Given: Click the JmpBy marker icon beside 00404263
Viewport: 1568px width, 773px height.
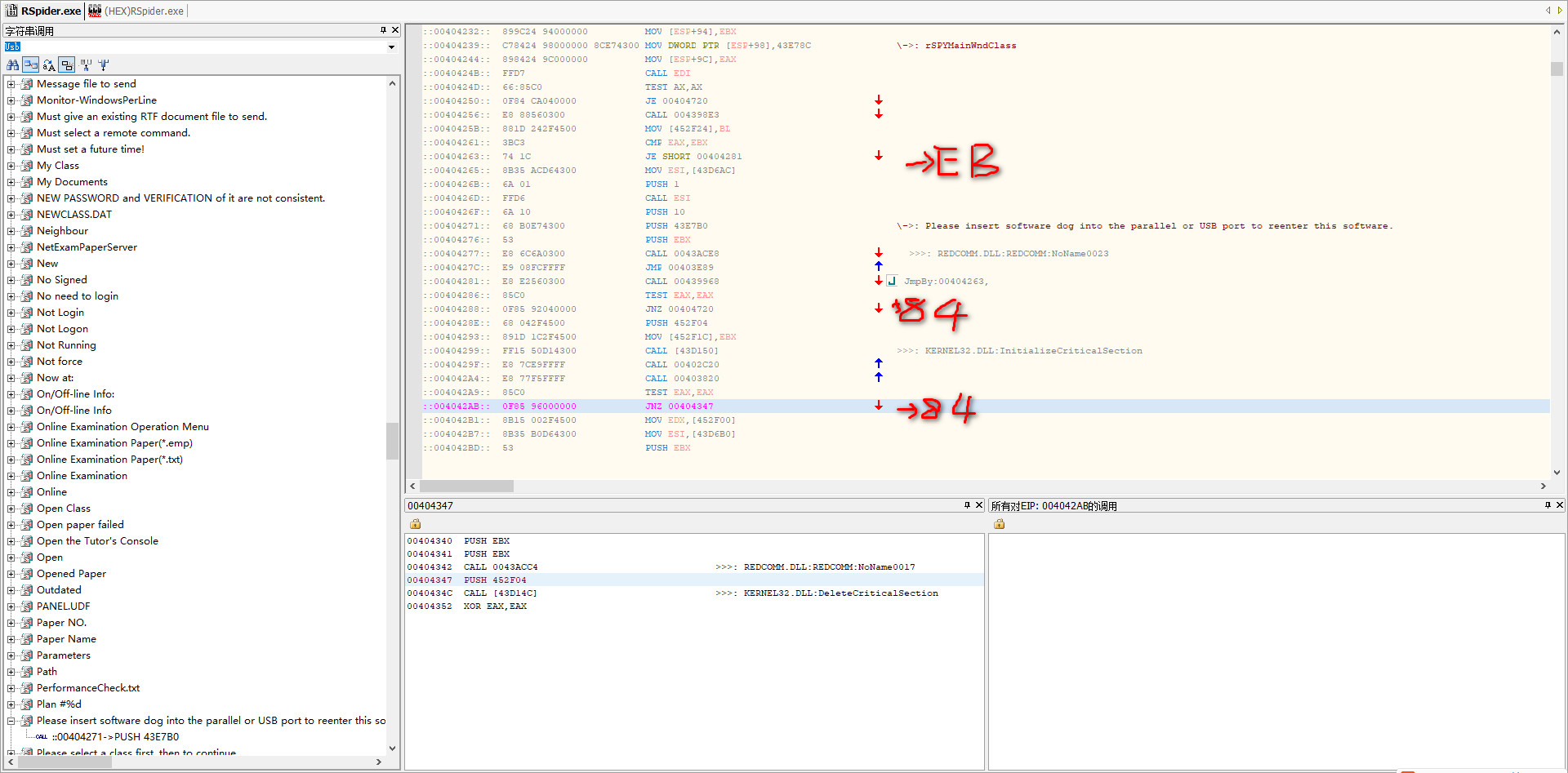Looking at the screenshot, I should [x=892, y=281].
